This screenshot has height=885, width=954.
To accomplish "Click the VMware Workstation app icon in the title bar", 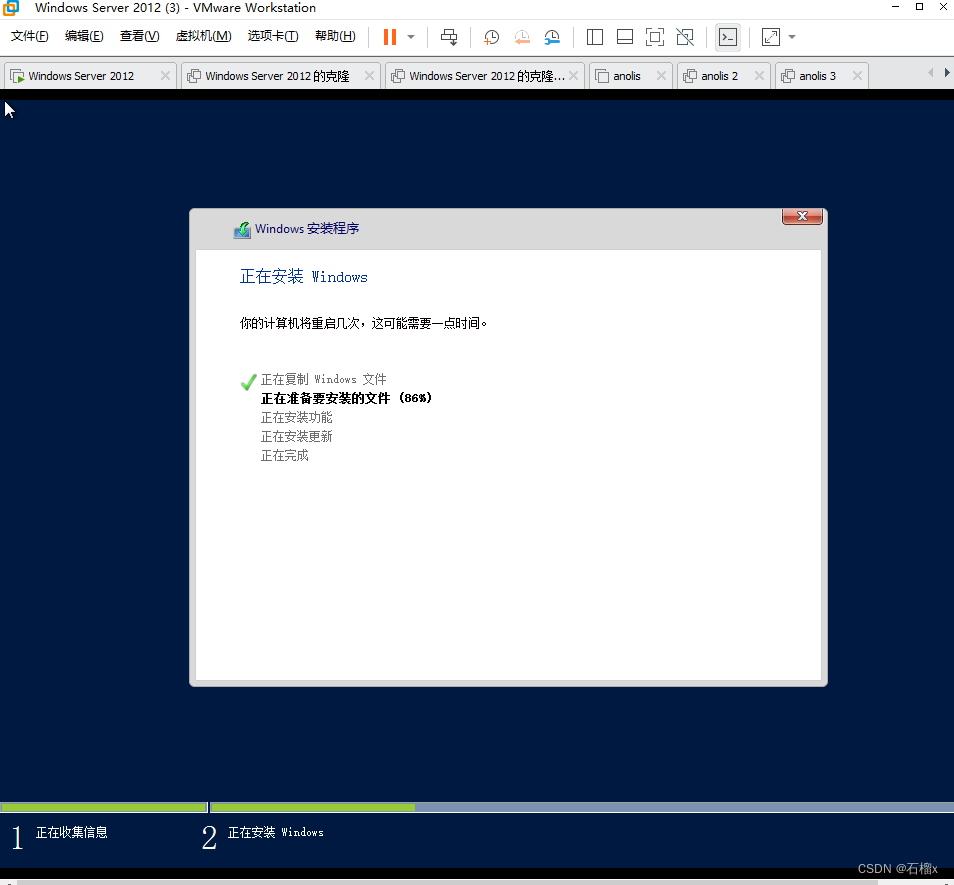I will click(11, 8).
